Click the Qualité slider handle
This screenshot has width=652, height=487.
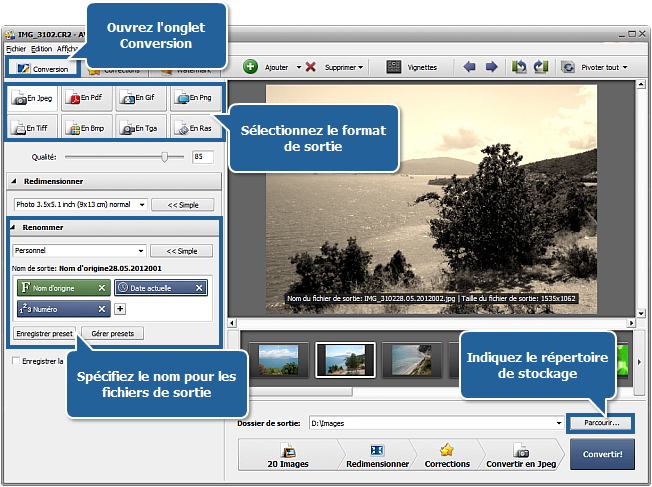point(165,157)
